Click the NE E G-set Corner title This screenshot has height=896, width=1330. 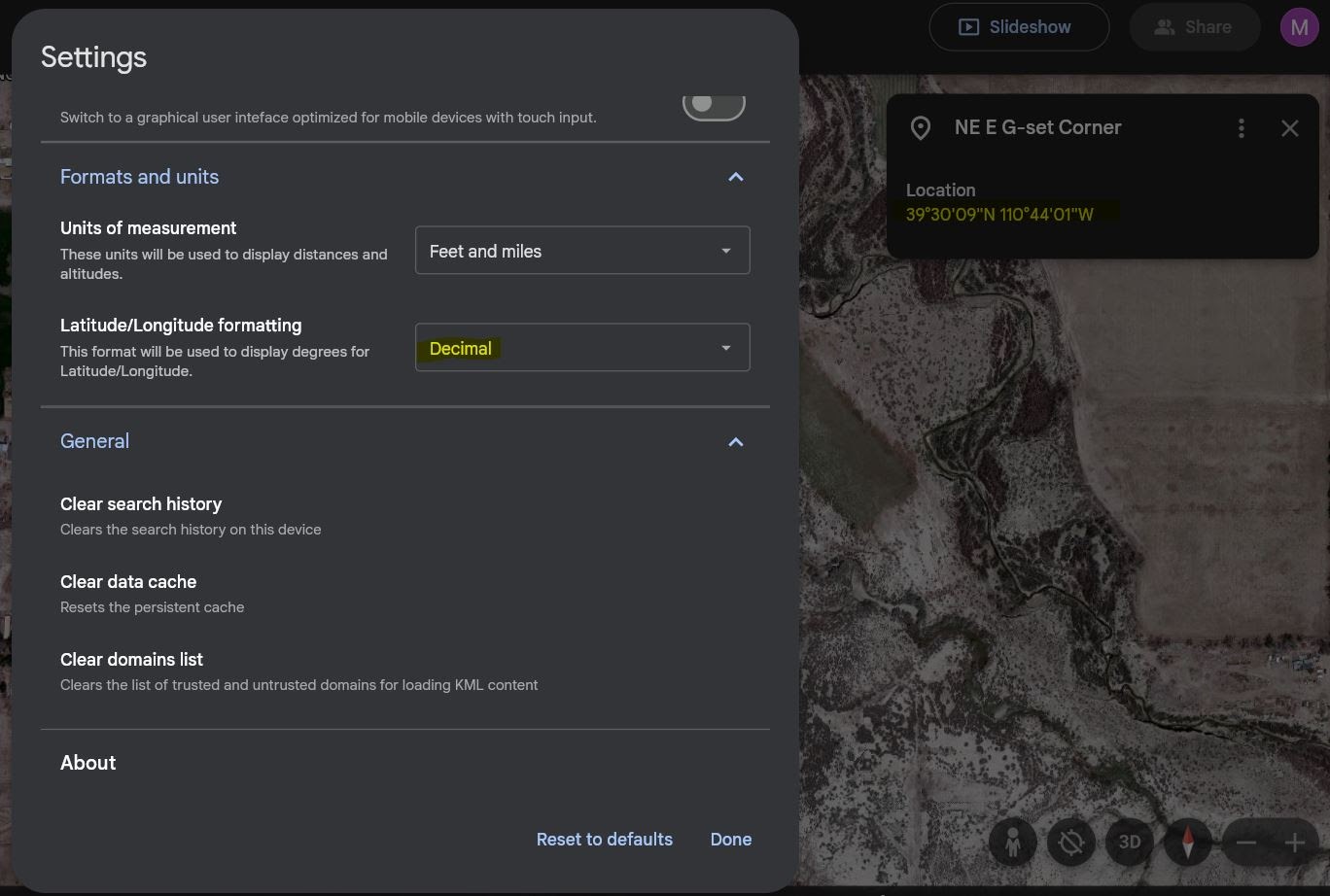(x=1037, y=127)
